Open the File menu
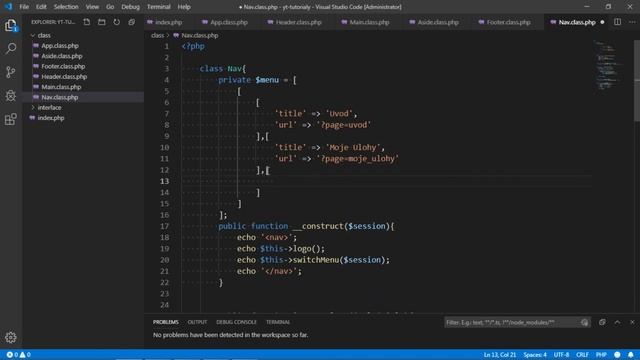 tap(24, 7)
